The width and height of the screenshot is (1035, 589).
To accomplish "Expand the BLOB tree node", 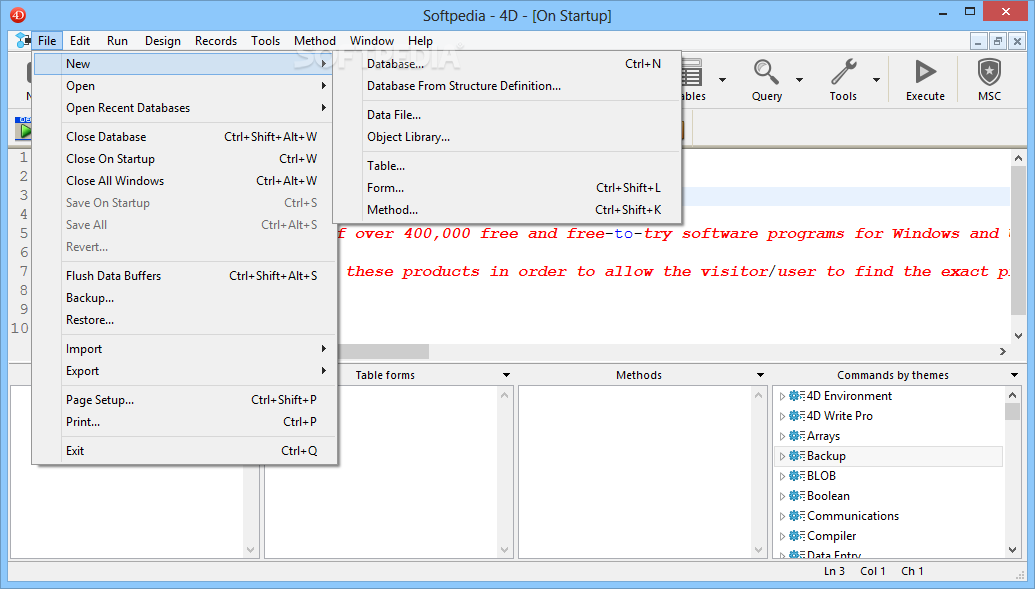I will [x=782, y=476].
